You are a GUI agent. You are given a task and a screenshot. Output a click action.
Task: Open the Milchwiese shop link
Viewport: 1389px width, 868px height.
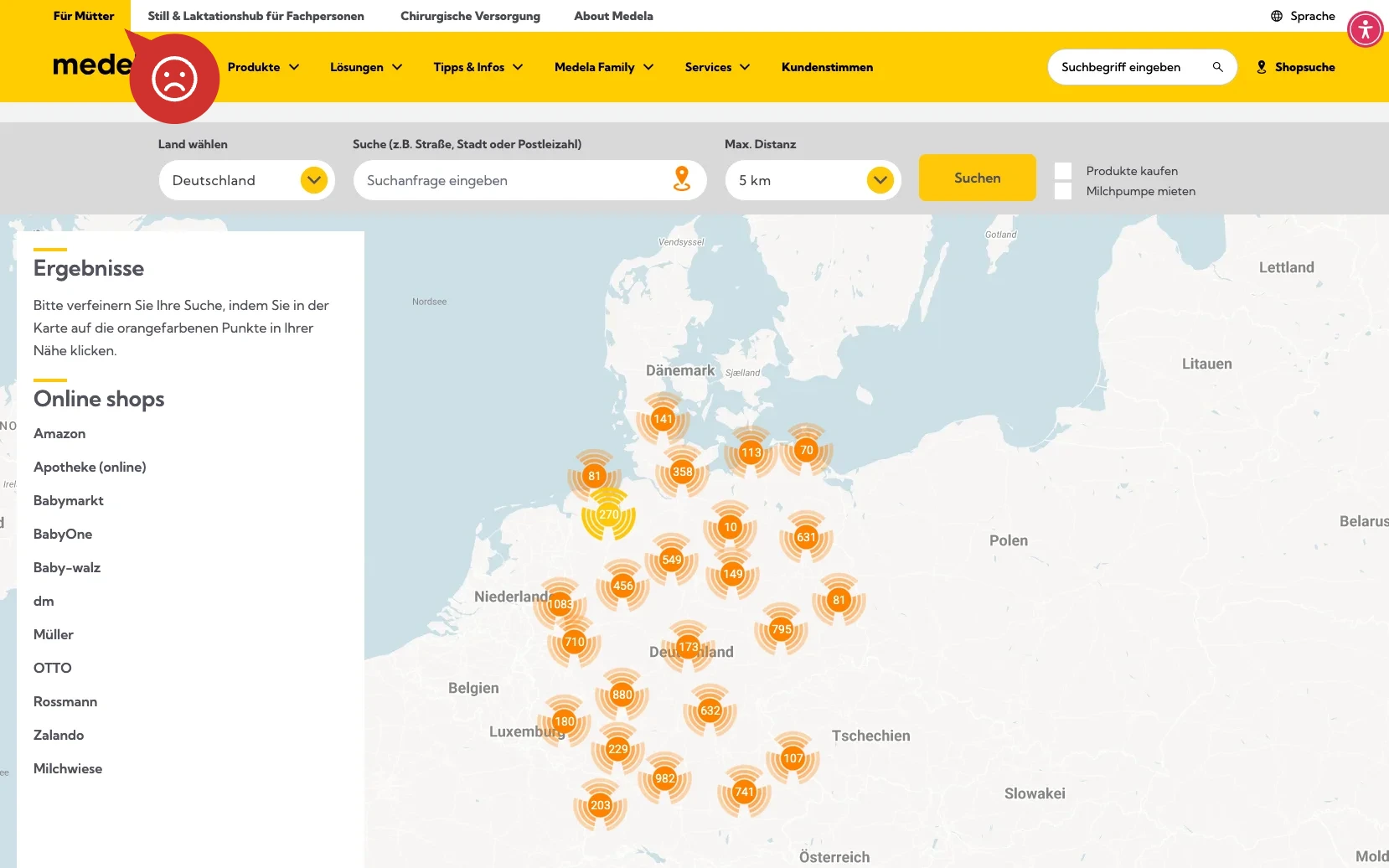(x=68, y=768)
